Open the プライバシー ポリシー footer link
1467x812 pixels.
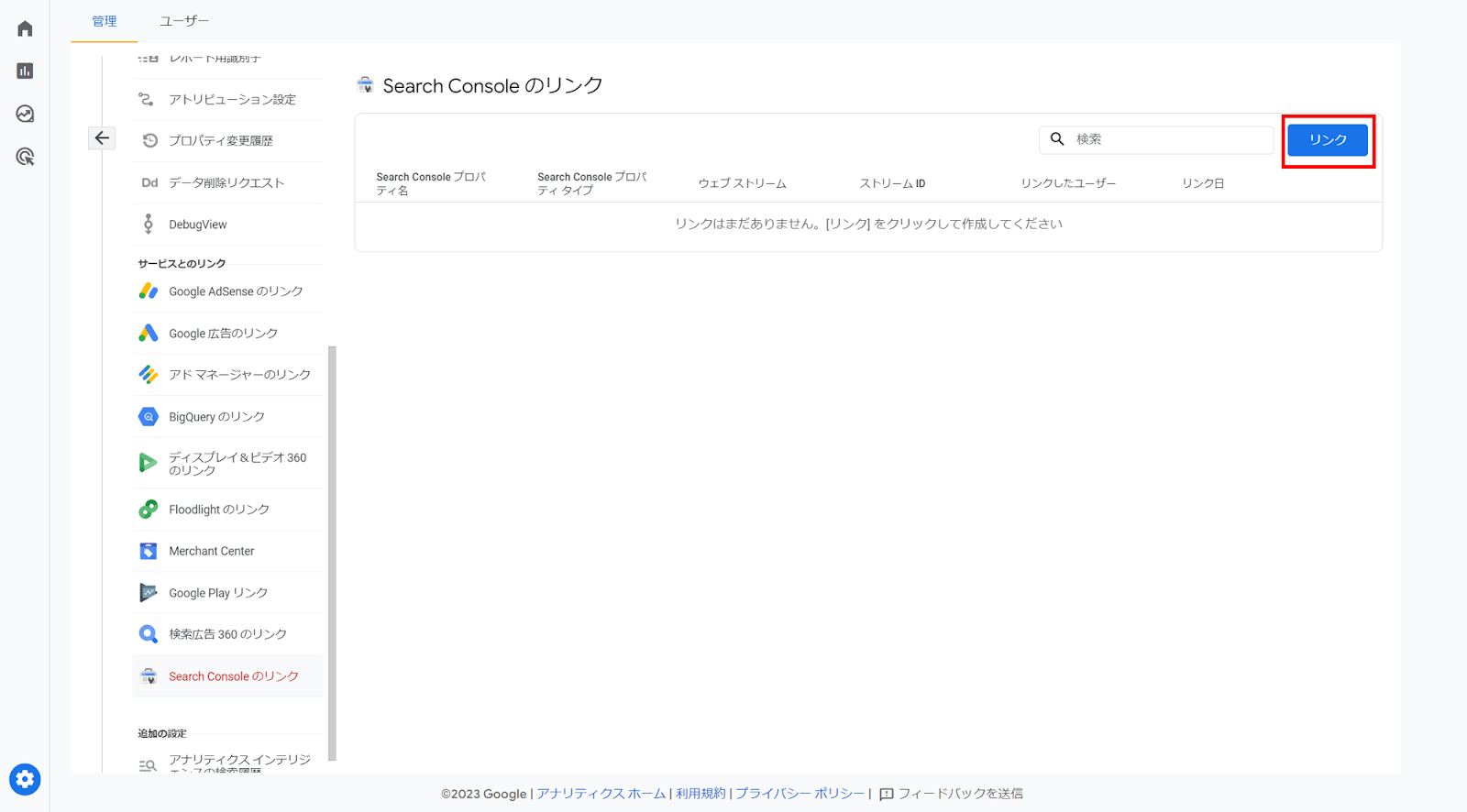pyautogui.click(x=800, y=794)
